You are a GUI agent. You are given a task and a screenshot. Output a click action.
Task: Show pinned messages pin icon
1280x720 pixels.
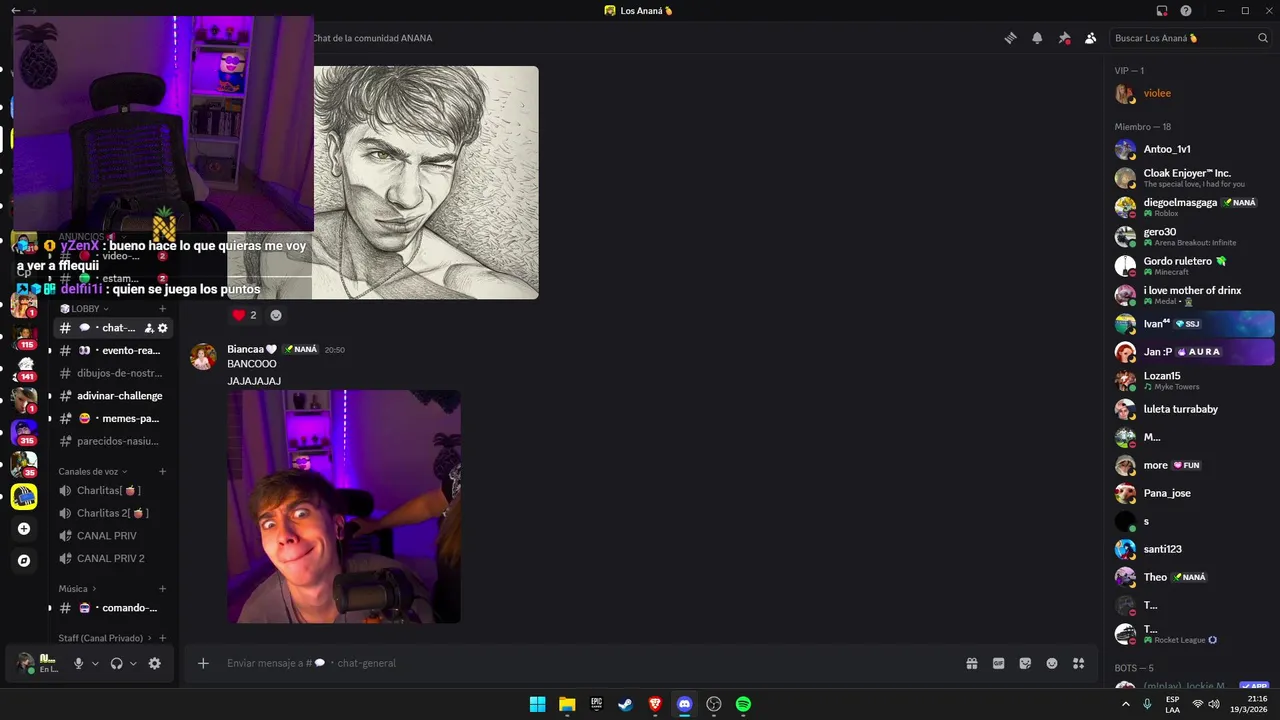point(1064,38)
